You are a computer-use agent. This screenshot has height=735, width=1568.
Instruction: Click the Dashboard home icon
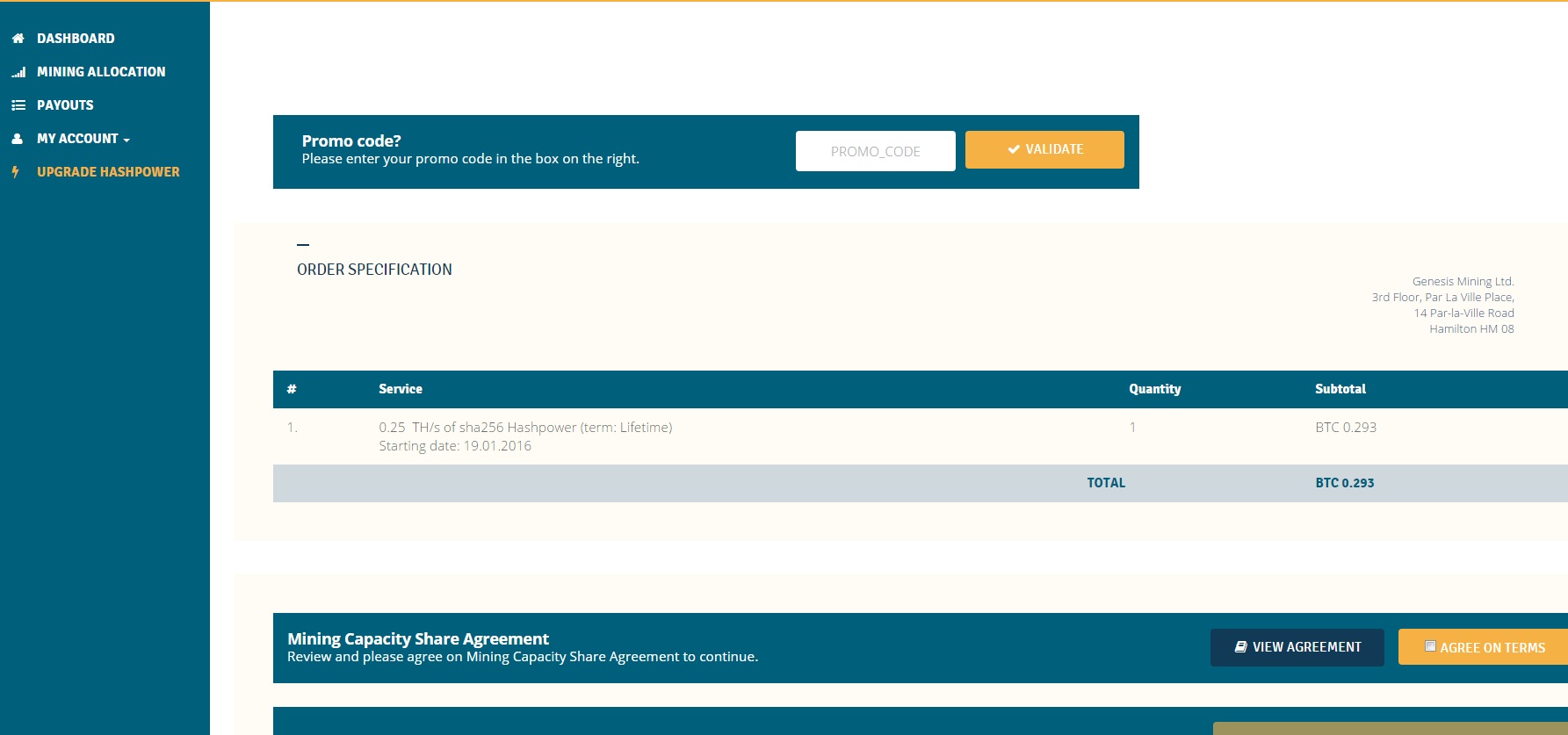point(18,39)
